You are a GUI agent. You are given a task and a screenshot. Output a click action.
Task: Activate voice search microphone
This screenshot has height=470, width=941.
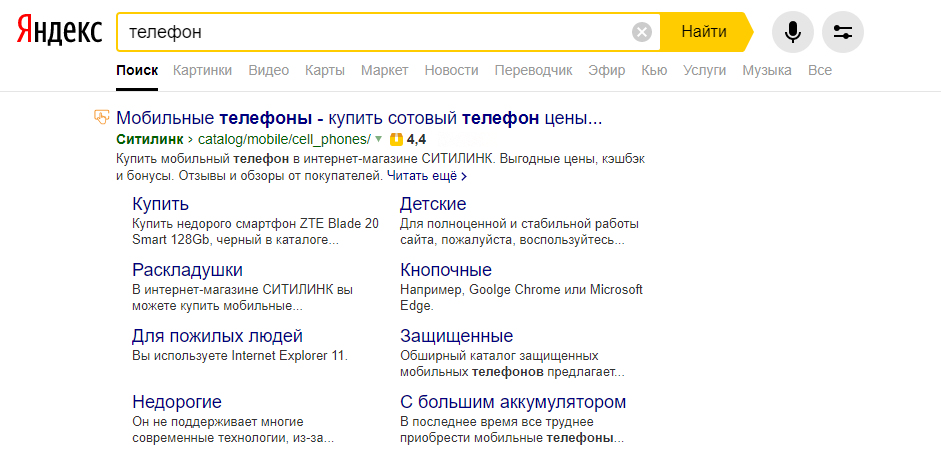792,32
